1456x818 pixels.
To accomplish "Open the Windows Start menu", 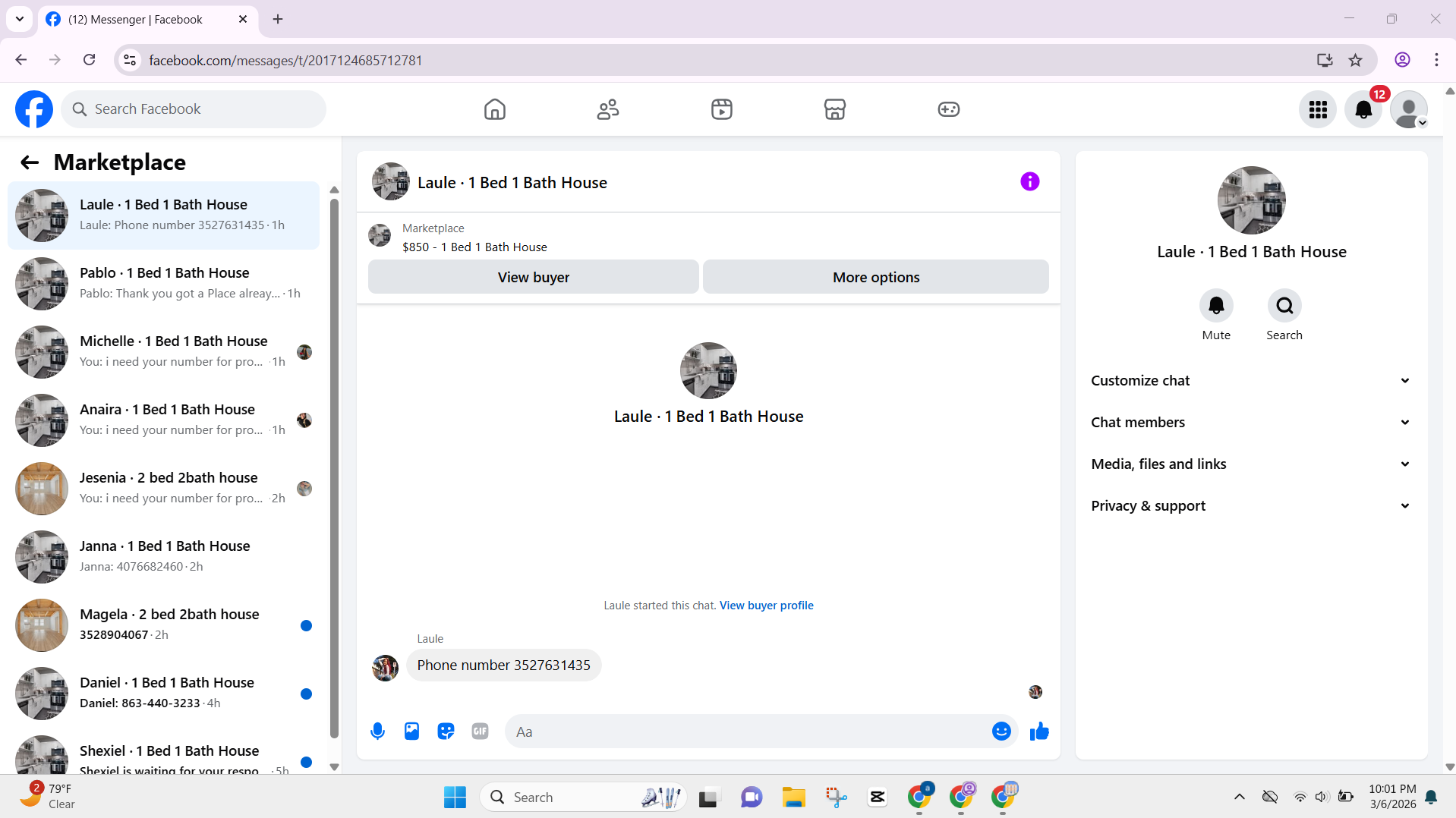I will (455, 798).
